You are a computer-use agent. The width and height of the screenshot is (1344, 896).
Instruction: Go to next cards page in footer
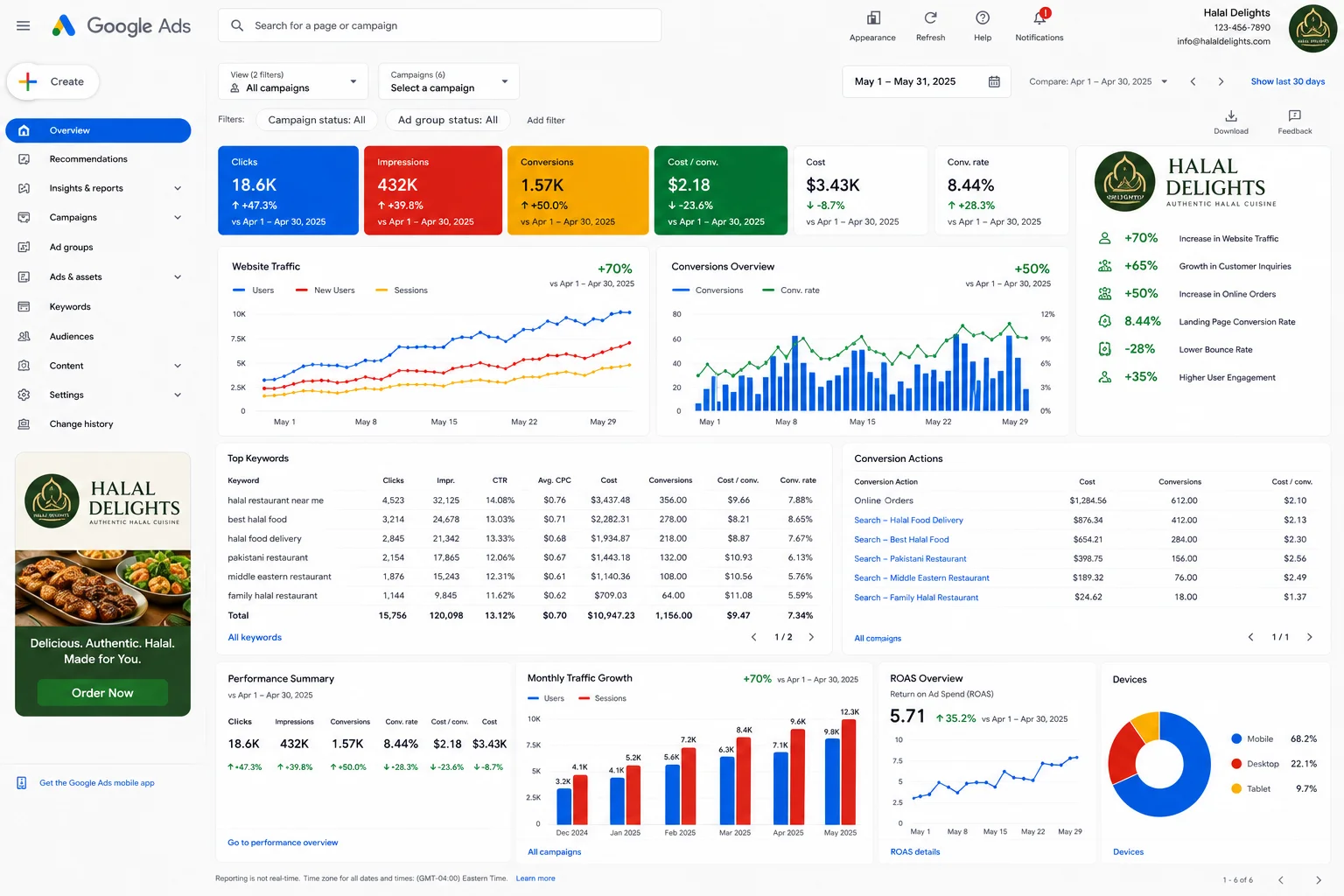pyautogui.click(x=1319, y=880)
